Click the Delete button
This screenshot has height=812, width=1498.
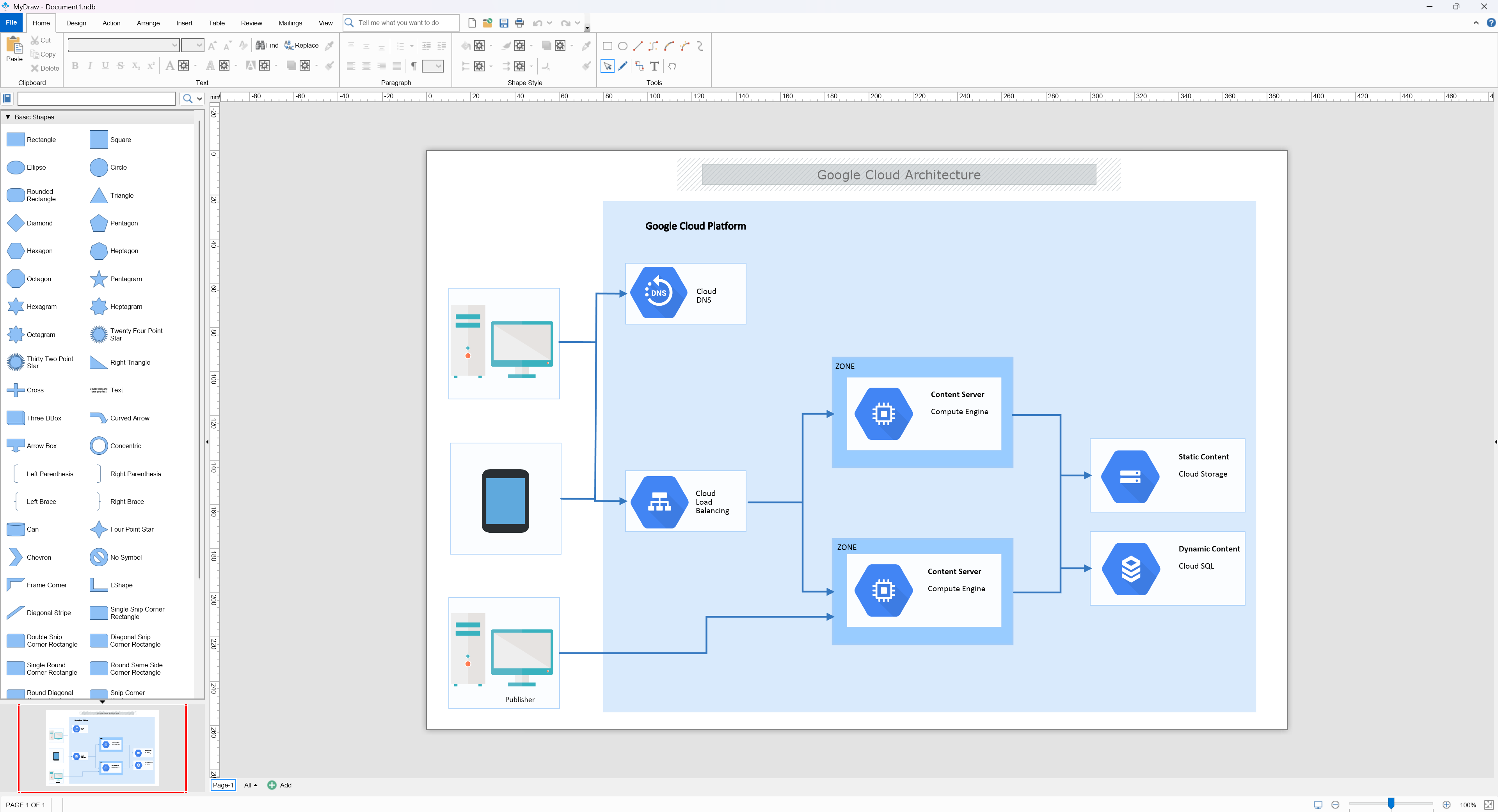45,68
